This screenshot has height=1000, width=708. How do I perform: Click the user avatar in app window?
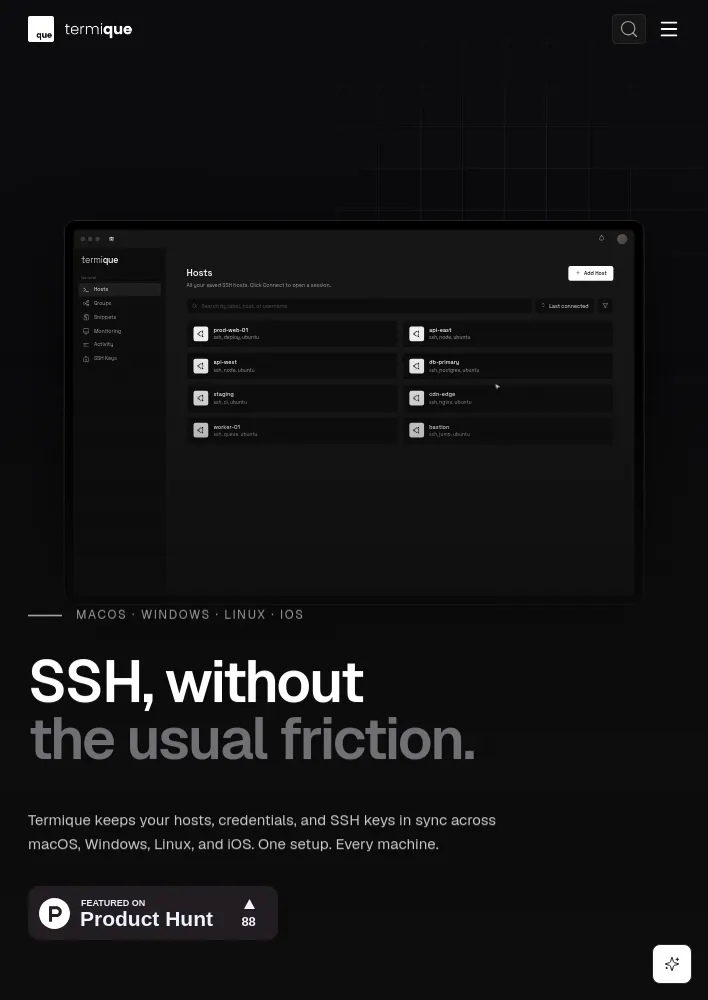tap(622, 239)
